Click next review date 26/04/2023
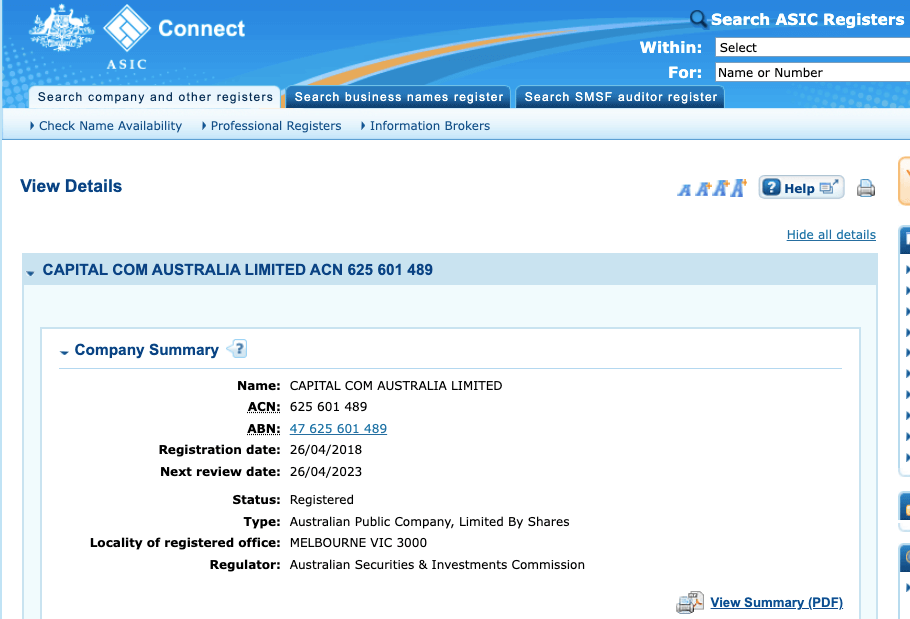Image resolution: width=910 pixels, height=619 pixels. coord(326,472)
